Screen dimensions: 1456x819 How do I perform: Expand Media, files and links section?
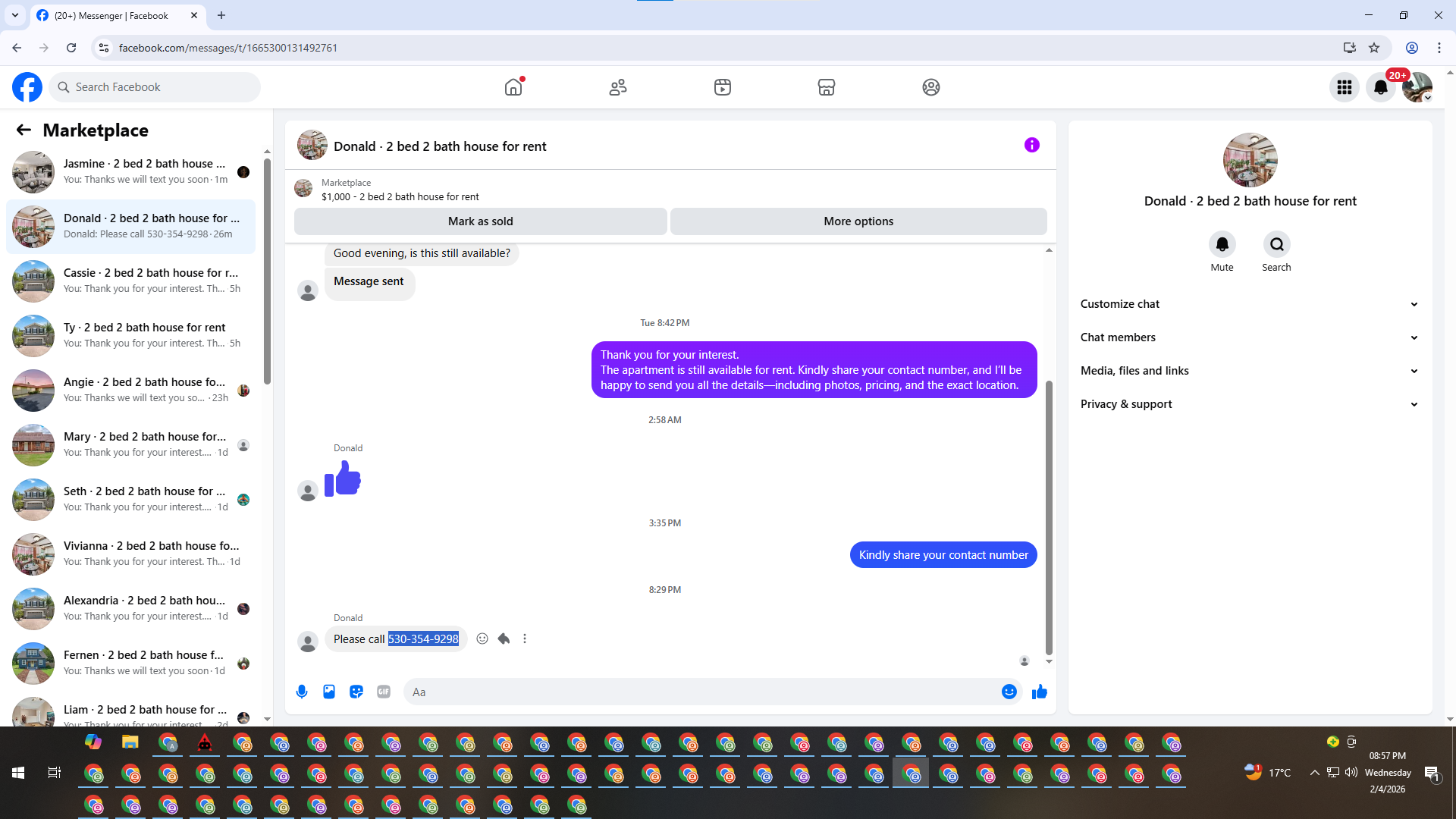[x=1250, y=371]
